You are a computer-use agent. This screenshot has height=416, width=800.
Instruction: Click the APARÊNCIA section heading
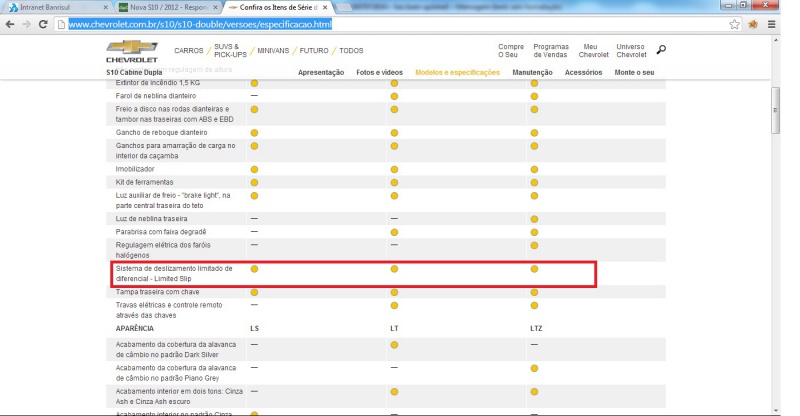click(134, 328)
